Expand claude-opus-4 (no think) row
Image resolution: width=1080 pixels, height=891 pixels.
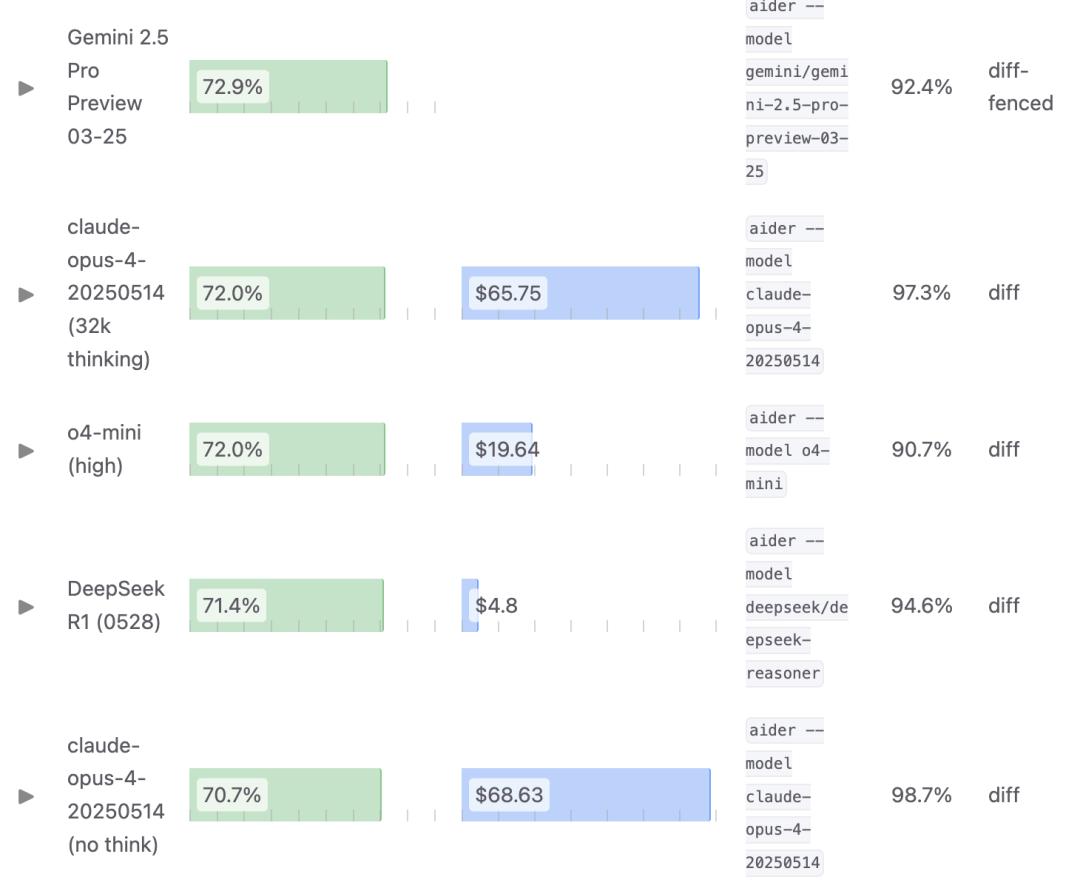[x=26, y=797]
